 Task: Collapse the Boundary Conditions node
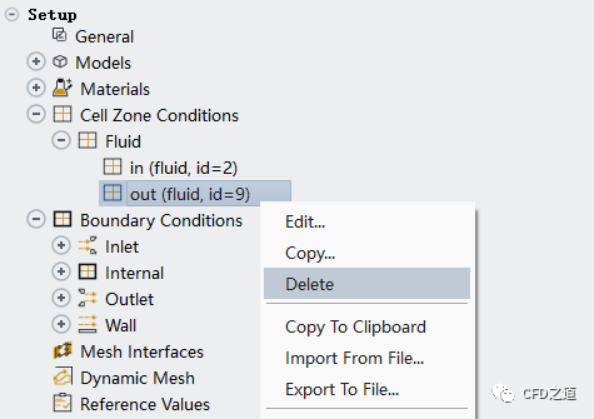click(x=36, y=219)
